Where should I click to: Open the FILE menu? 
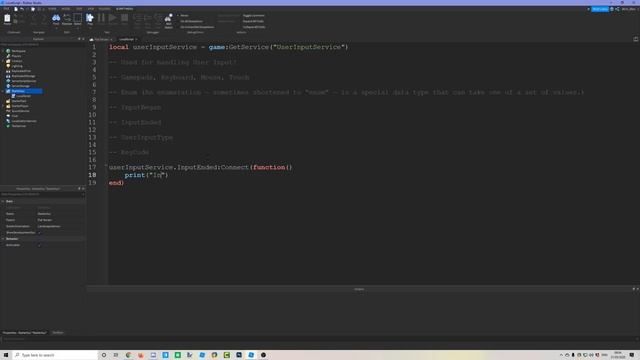click(6, 9)
